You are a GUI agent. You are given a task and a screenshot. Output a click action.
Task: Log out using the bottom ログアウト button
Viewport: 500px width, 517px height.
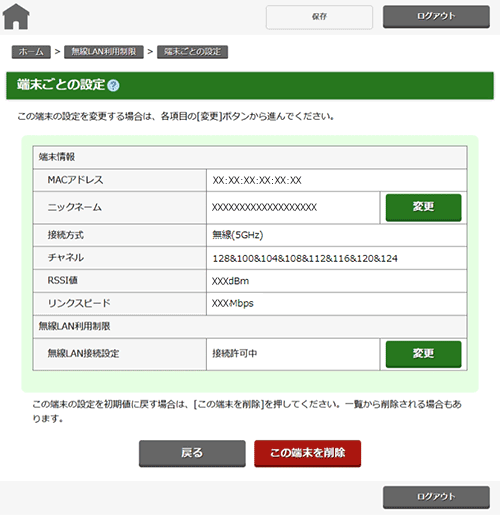click(x=436, y=497)
